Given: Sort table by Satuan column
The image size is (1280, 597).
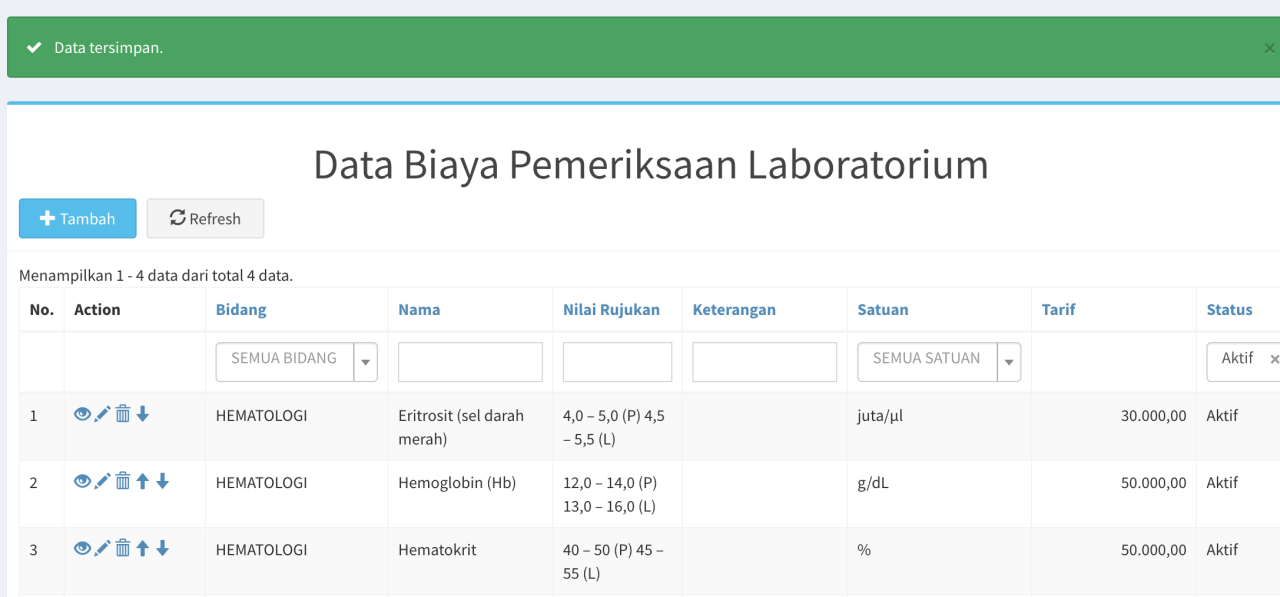Looking at the screenshot, I should click(x=883, y=310).
